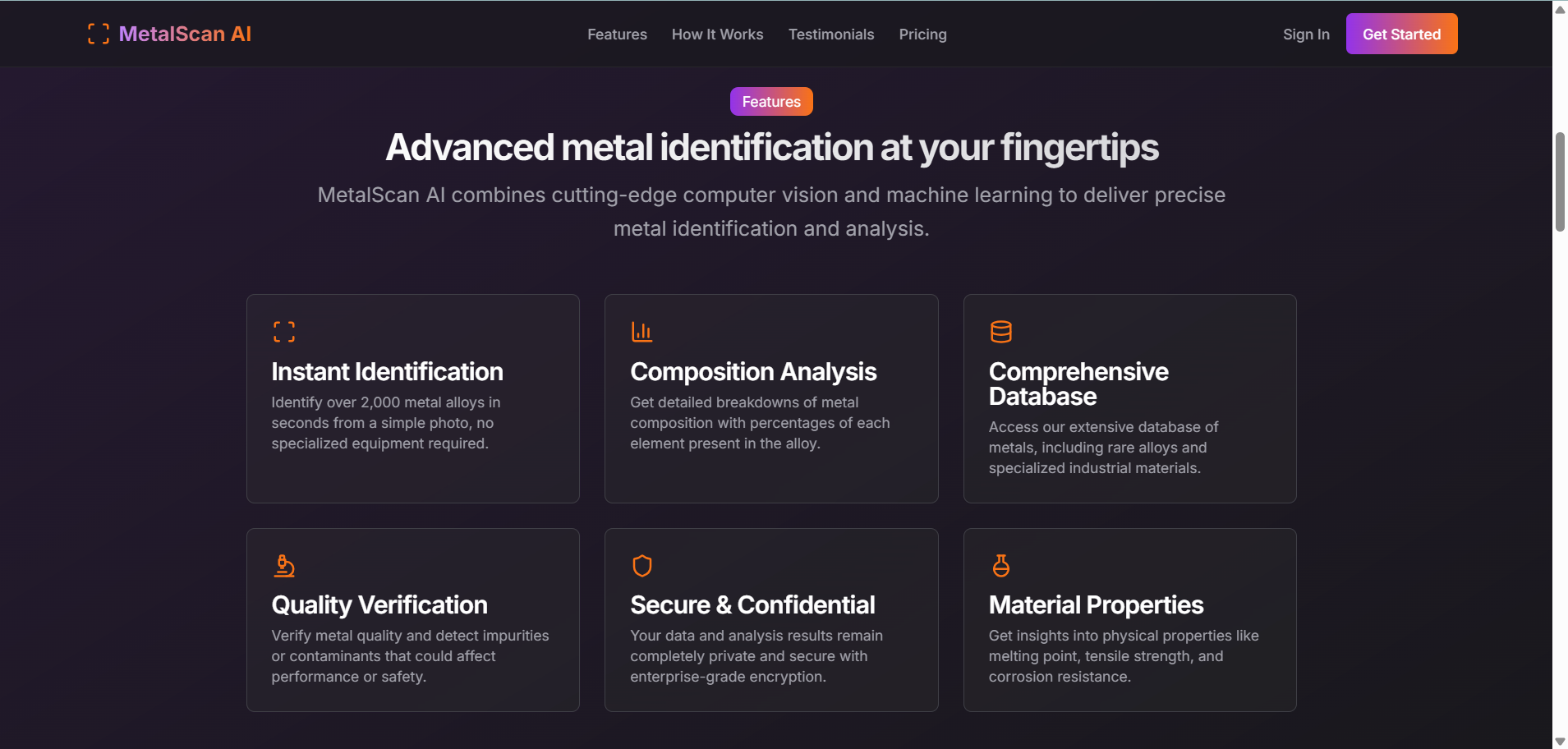
Task: Click text "Access our extensive database of" description
Action: click(1103, 448)
